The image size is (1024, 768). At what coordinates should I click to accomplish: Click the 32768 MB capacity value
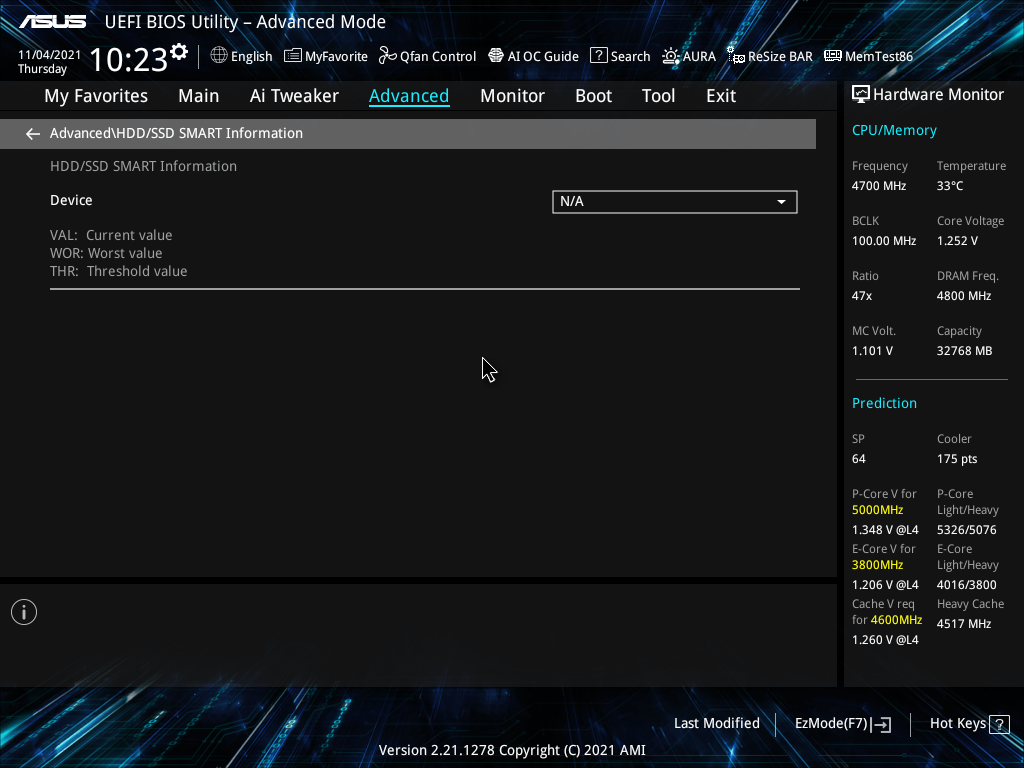[964, 351]
